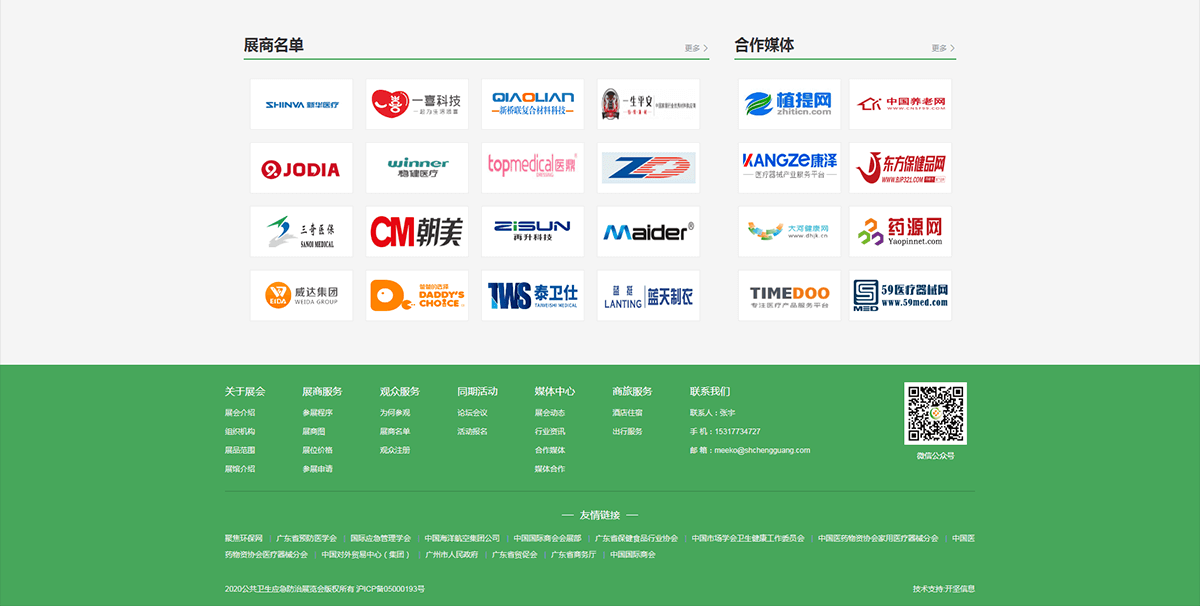Viewport: 1200px width, 606px height.
Task: Open the 国际应急管理学会 friendly link
Action: [381, 538]
